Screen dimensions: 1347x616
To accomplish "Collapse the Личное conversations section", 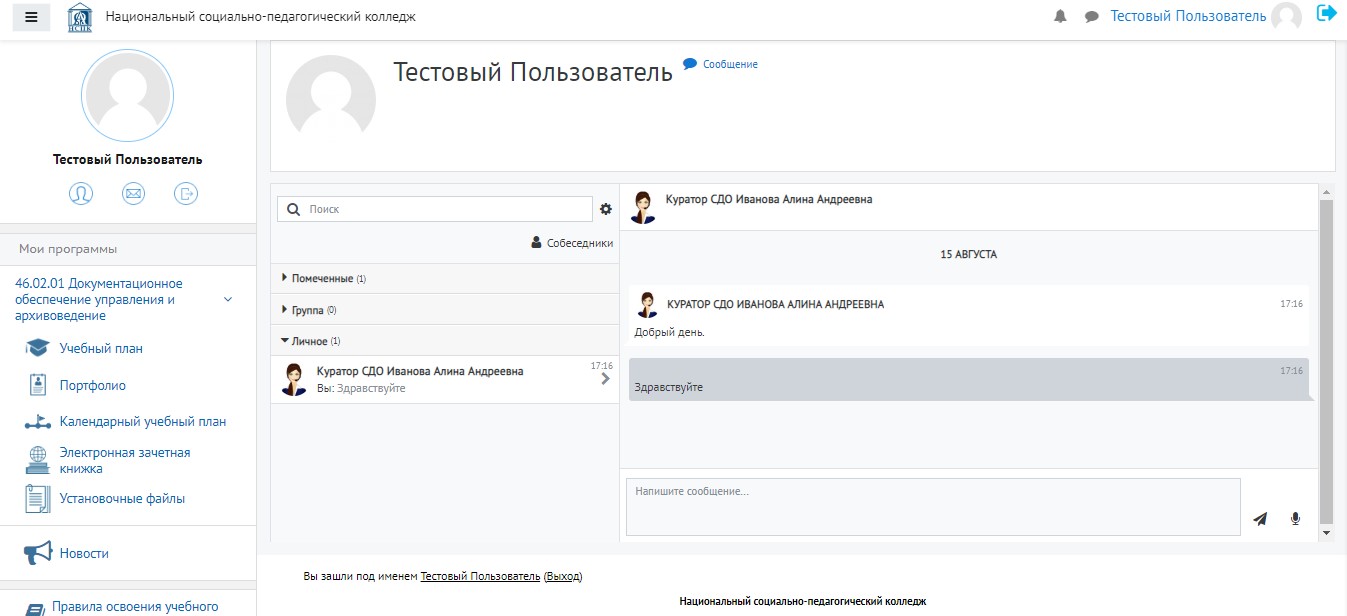I will coord(311,340).
